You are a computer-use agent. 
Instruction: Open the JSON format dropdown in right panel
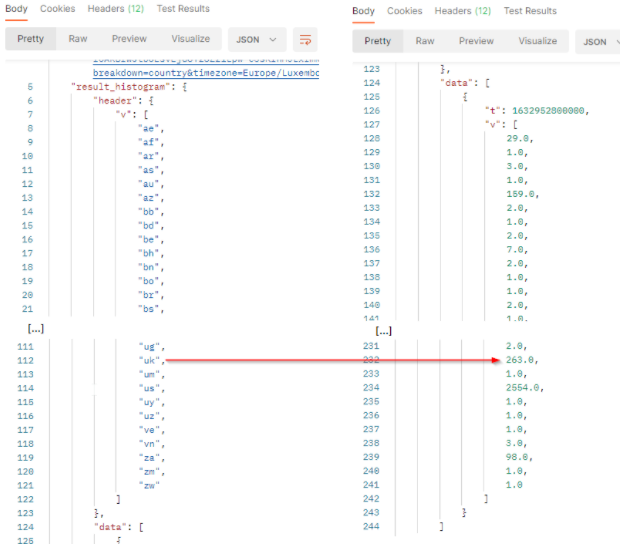600,42
